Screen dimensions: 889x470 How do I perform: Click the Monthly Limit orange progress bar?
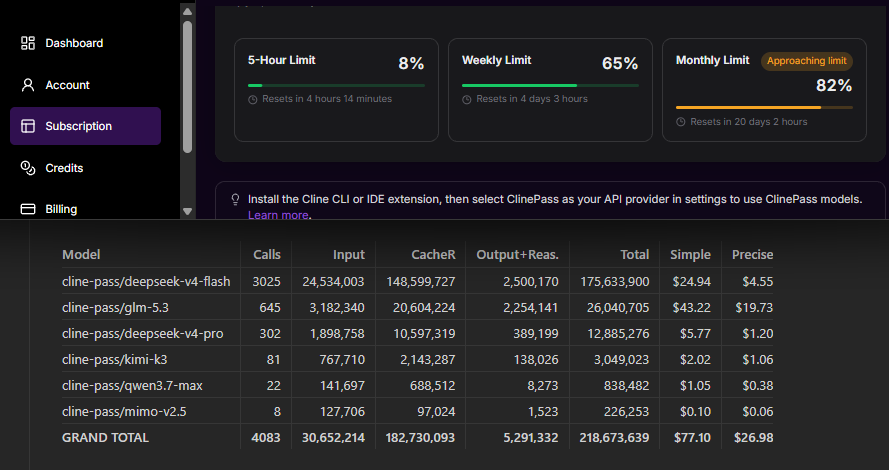click(764, 107)
